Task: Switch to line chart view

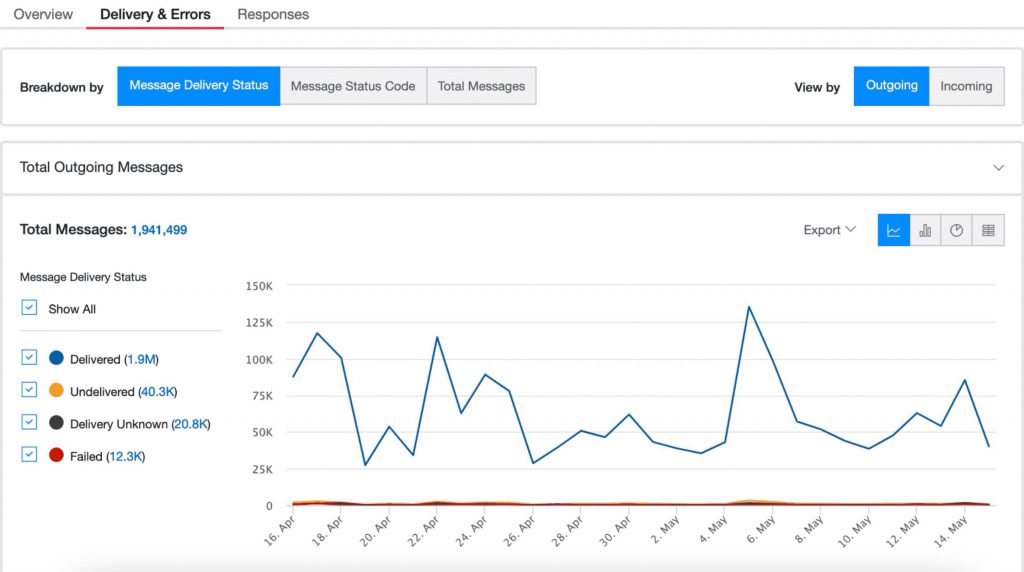Action: coord(893,230)
